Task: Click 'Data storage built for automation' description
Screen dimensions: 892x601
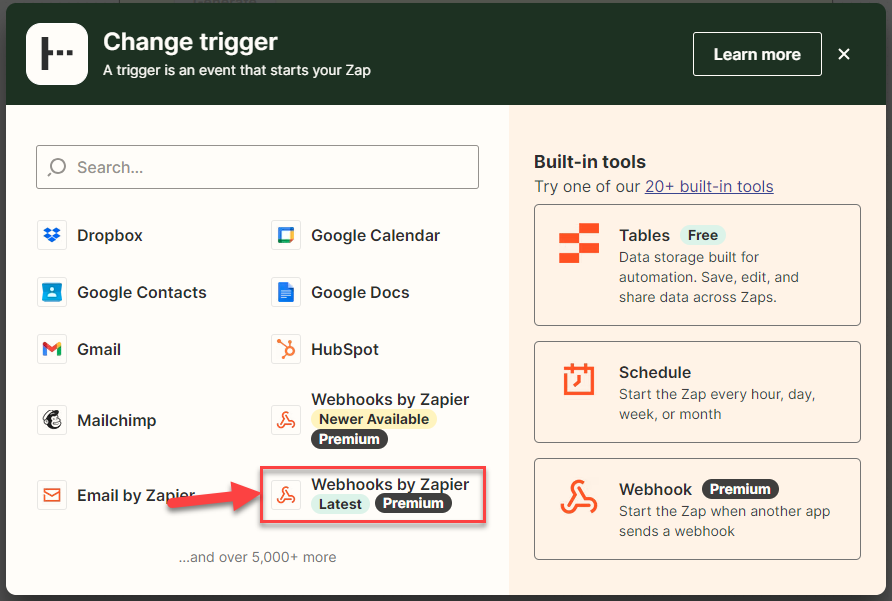Action: pos(709,277)
